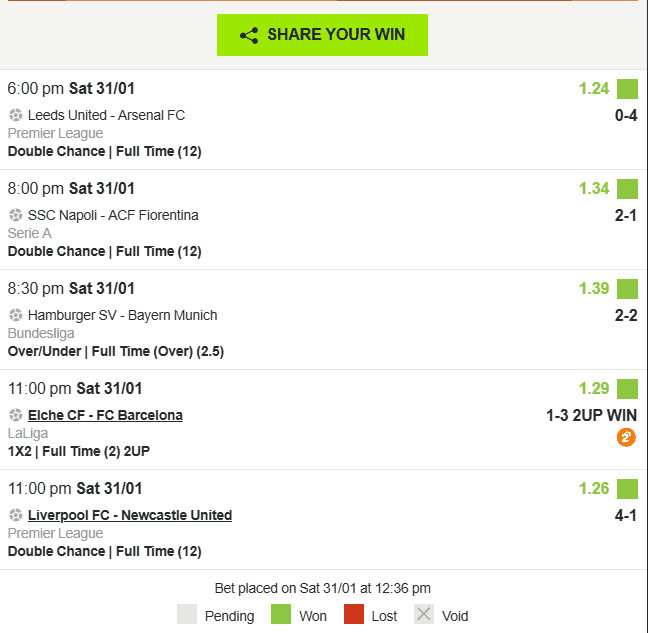Click the Void legend label

pos(455,616)
